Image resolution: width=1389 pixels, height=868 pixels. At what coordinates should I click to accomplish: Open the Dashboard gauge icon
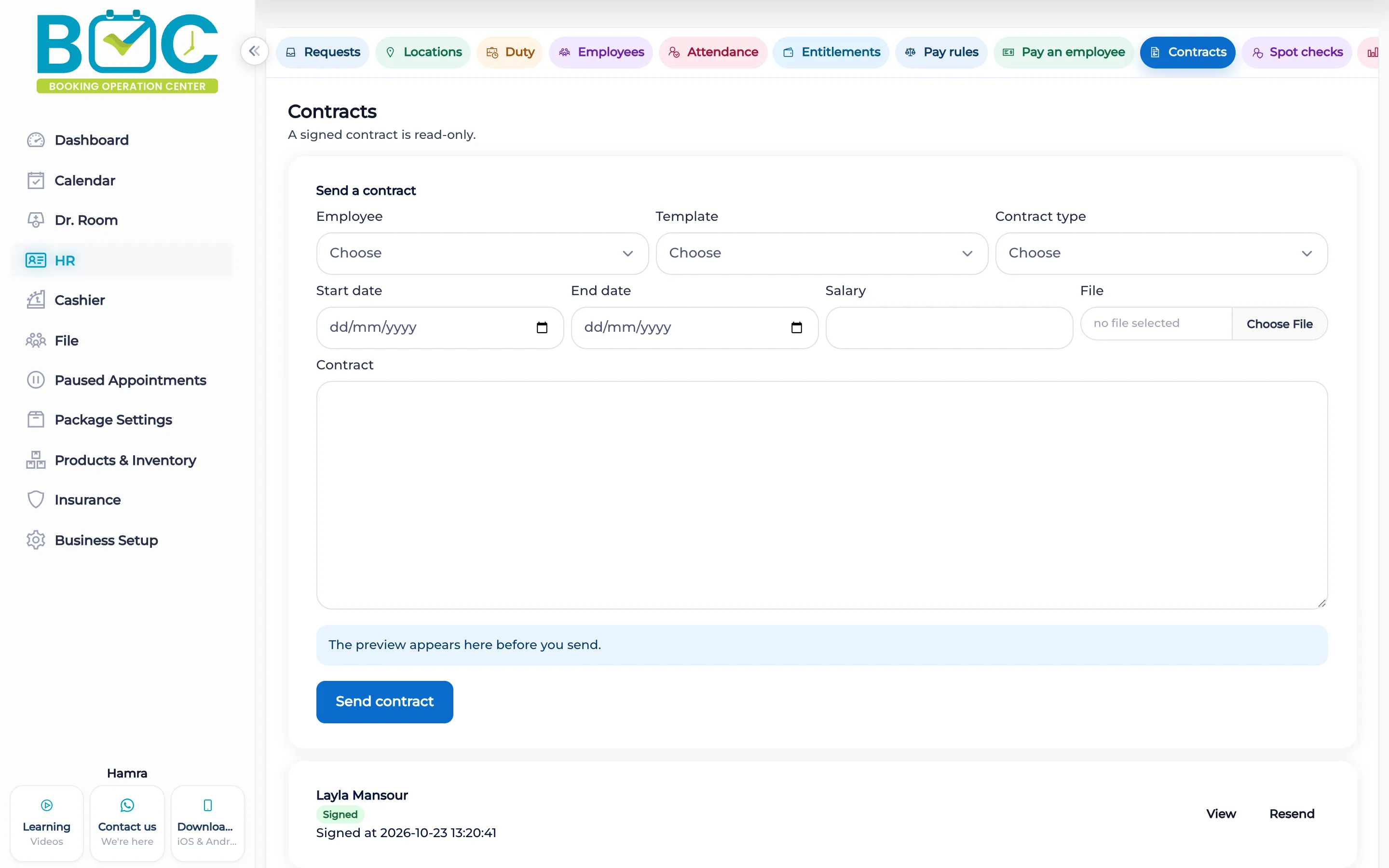[x=36, y=140]
